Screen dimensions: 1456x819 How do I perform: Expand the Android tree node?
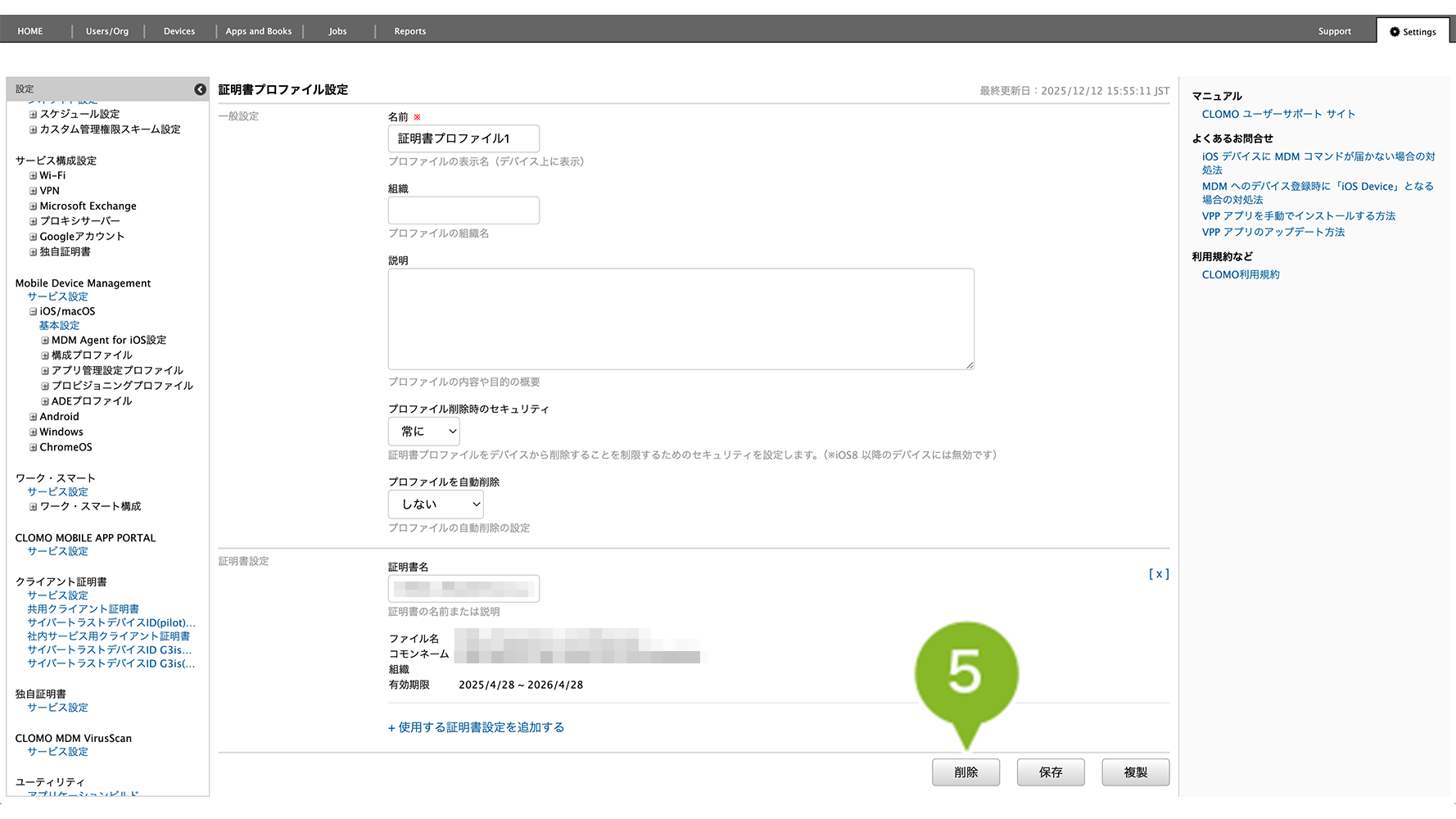click(x=34, y=417)
